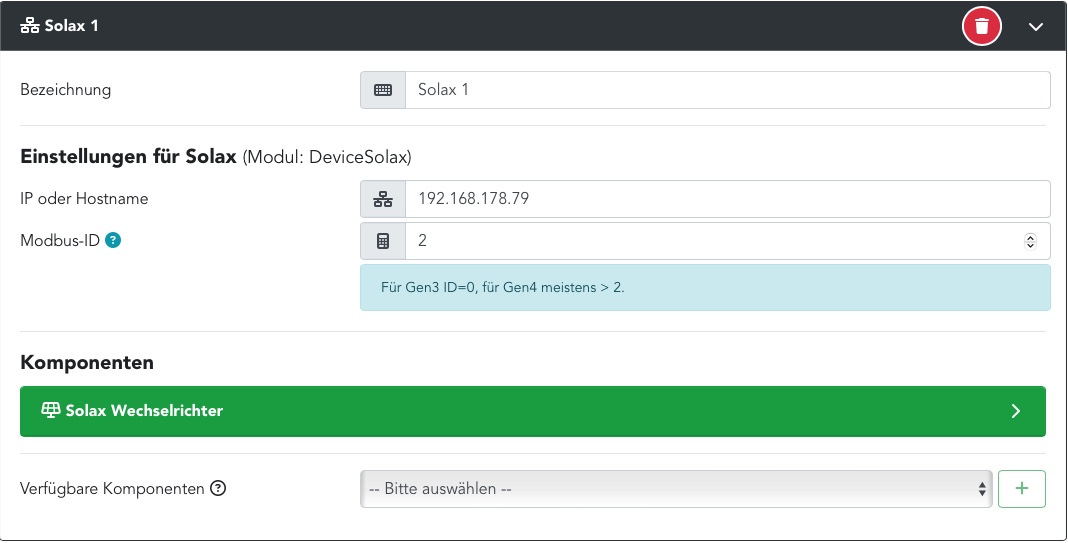1068x543 pixels.
Task: Open the Bitte auswählen components dropdown
Action: (676, 488)
